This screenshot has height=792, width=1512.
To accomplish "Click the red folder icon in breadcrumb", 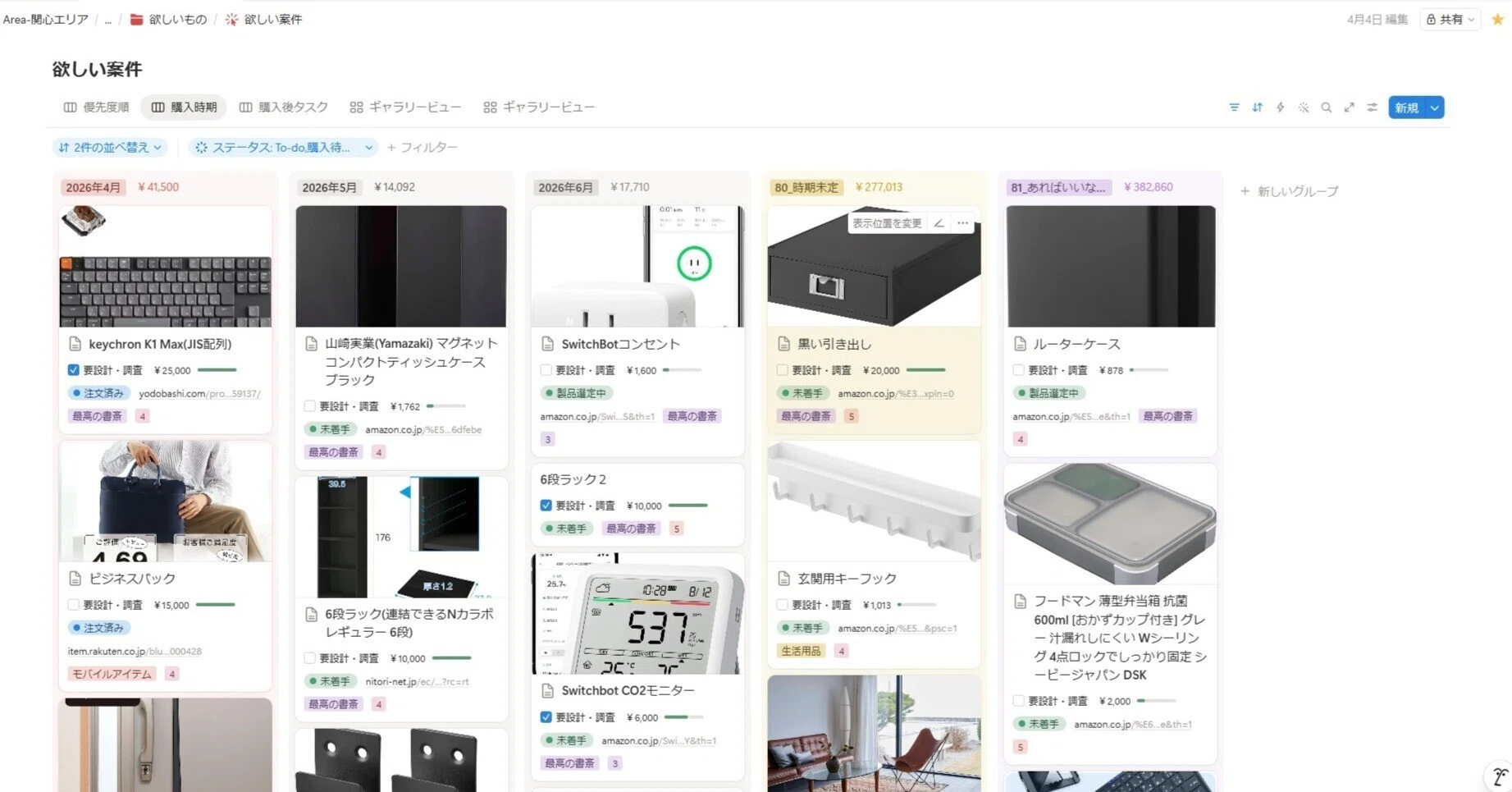I will (x=137, y=19).
